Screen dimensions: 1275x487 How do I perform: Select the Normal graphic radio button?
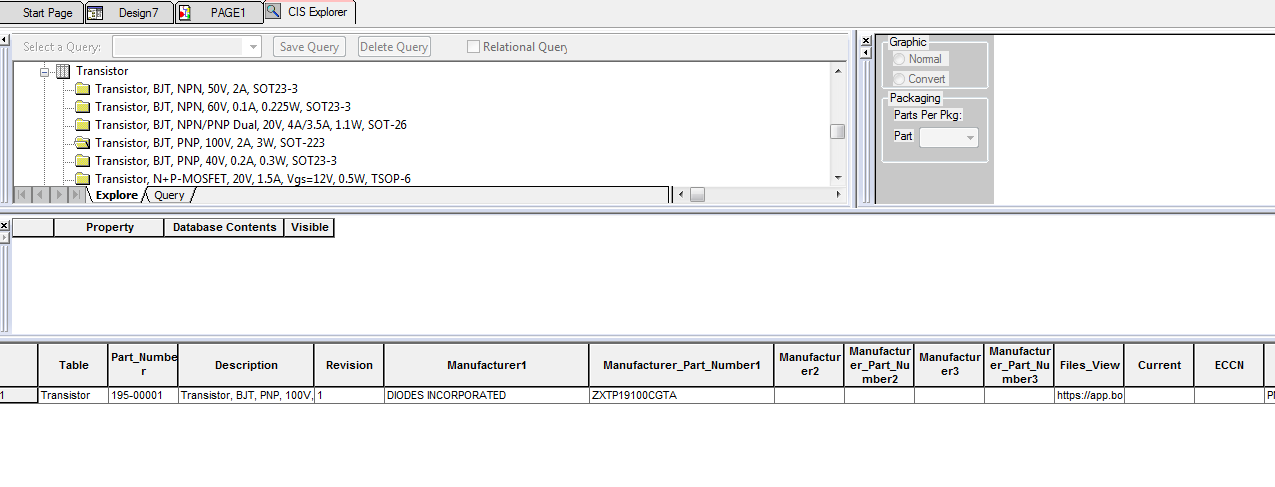click(x=899, y=59)
